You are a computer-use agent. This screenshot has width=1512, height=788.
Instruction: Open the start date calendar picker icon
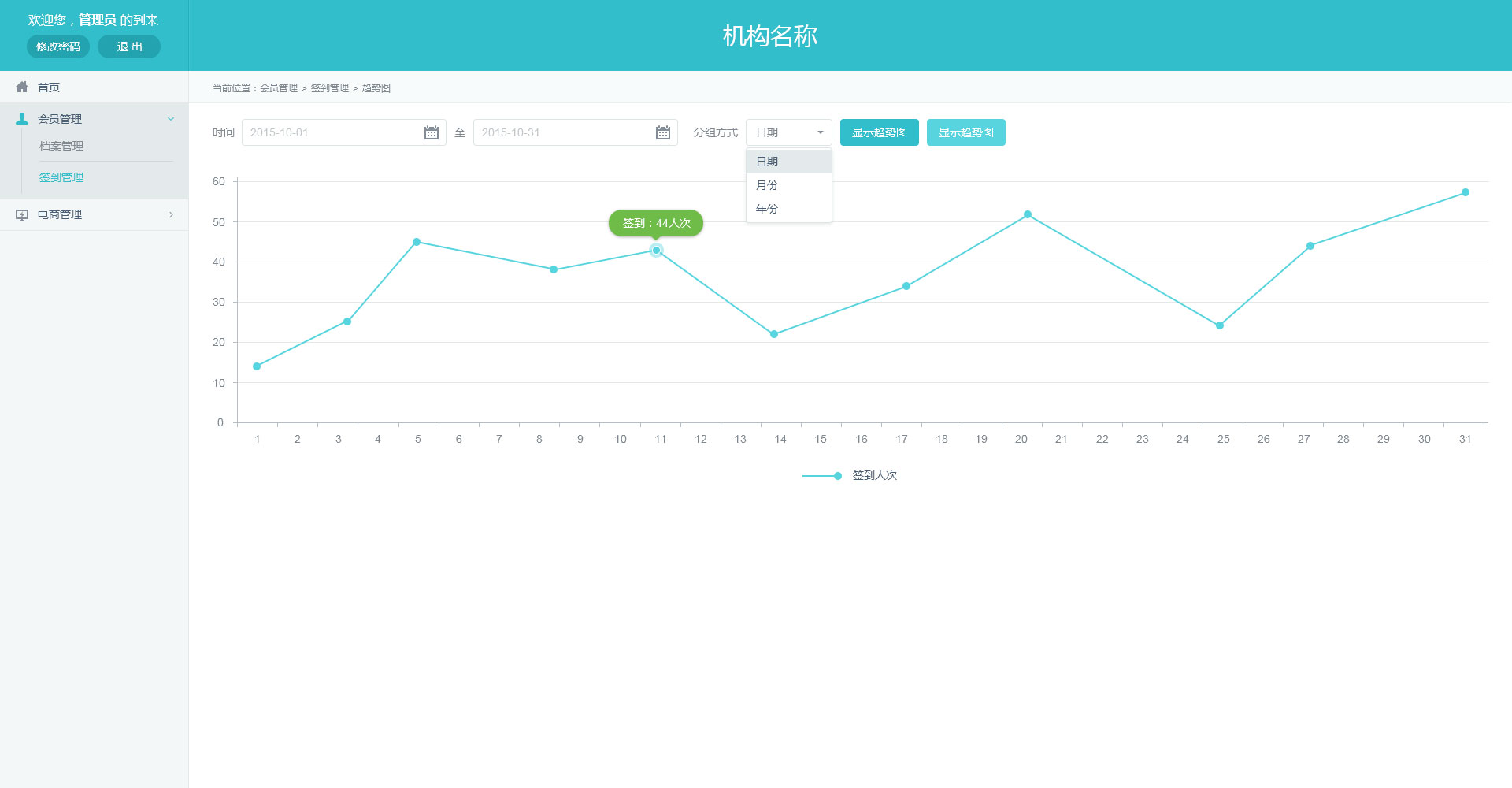coord(432,132)
